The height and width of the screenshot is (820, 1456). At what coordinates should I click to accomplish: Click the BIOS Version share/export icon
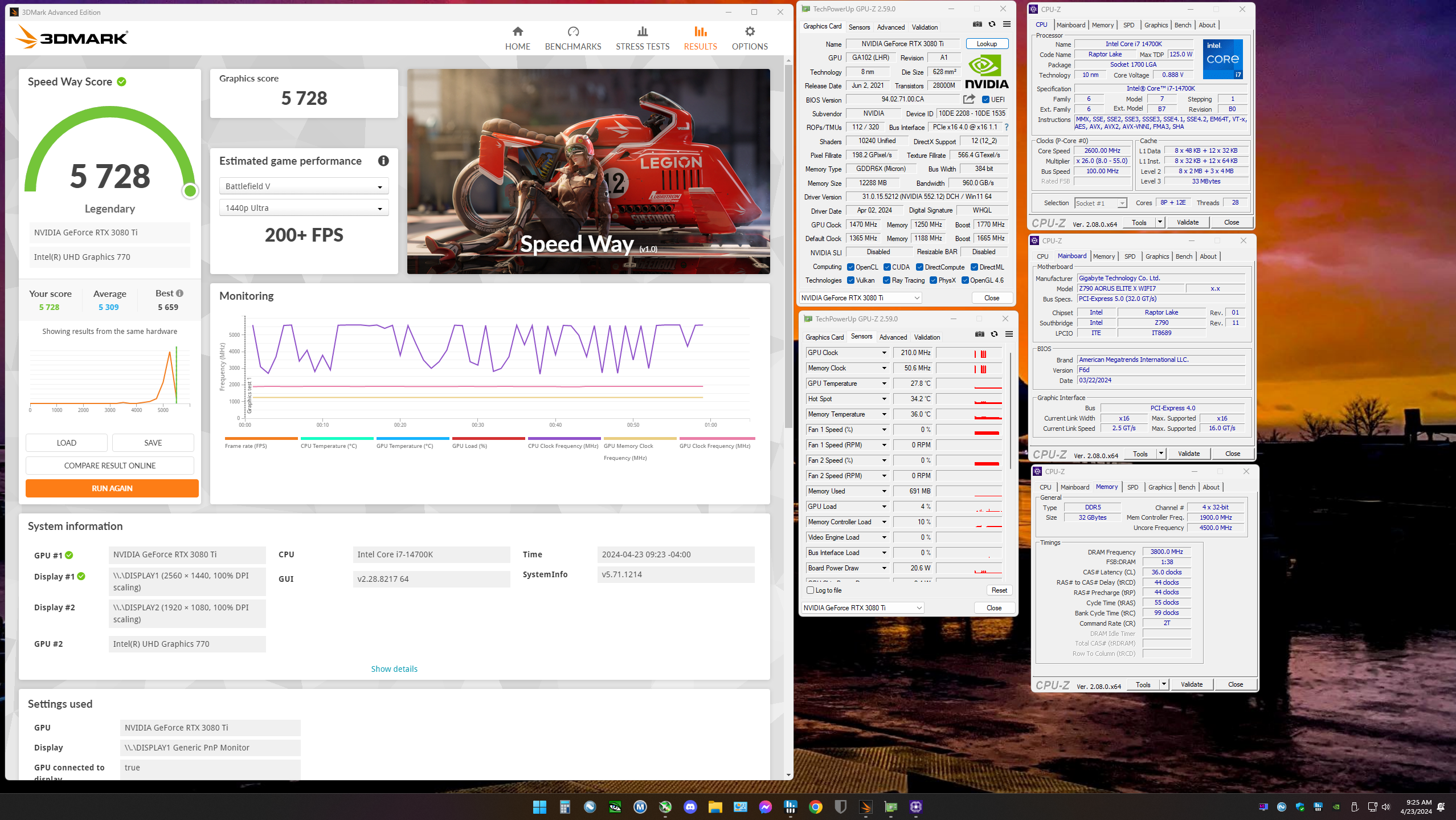click(969, 99)
